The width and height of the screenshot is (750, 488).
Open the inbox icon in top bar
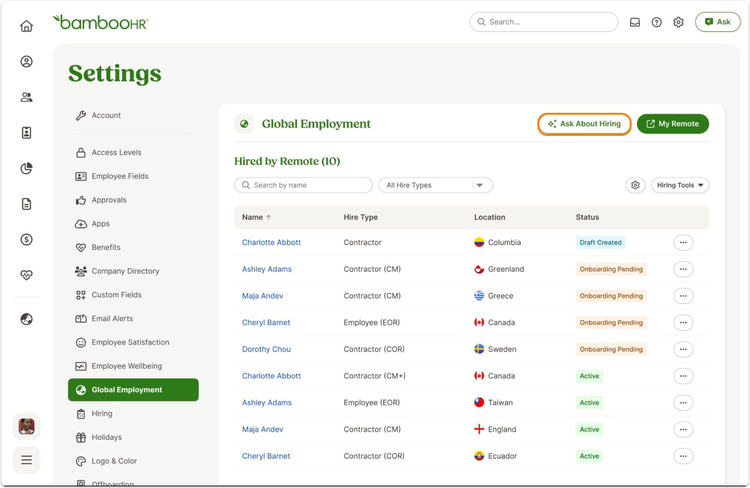(x=635, y=22)
